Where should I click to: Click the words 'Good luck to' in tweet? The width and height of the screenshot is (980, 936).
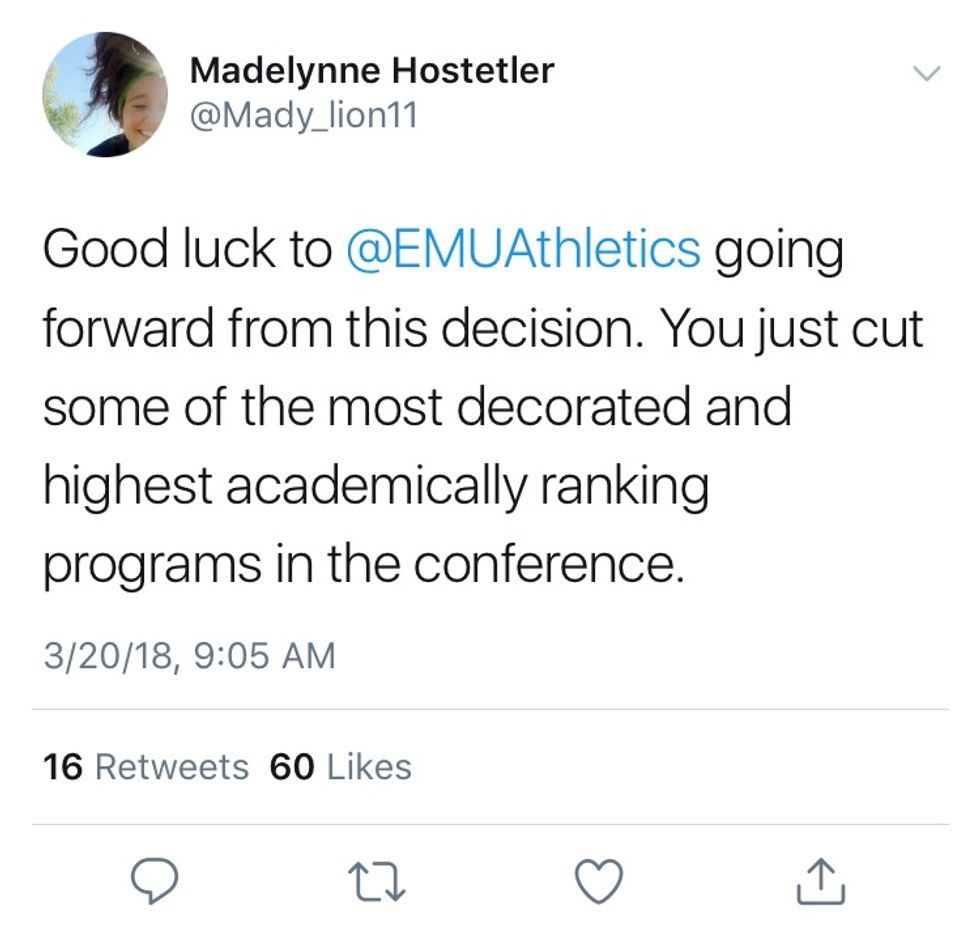pos(186,250)
